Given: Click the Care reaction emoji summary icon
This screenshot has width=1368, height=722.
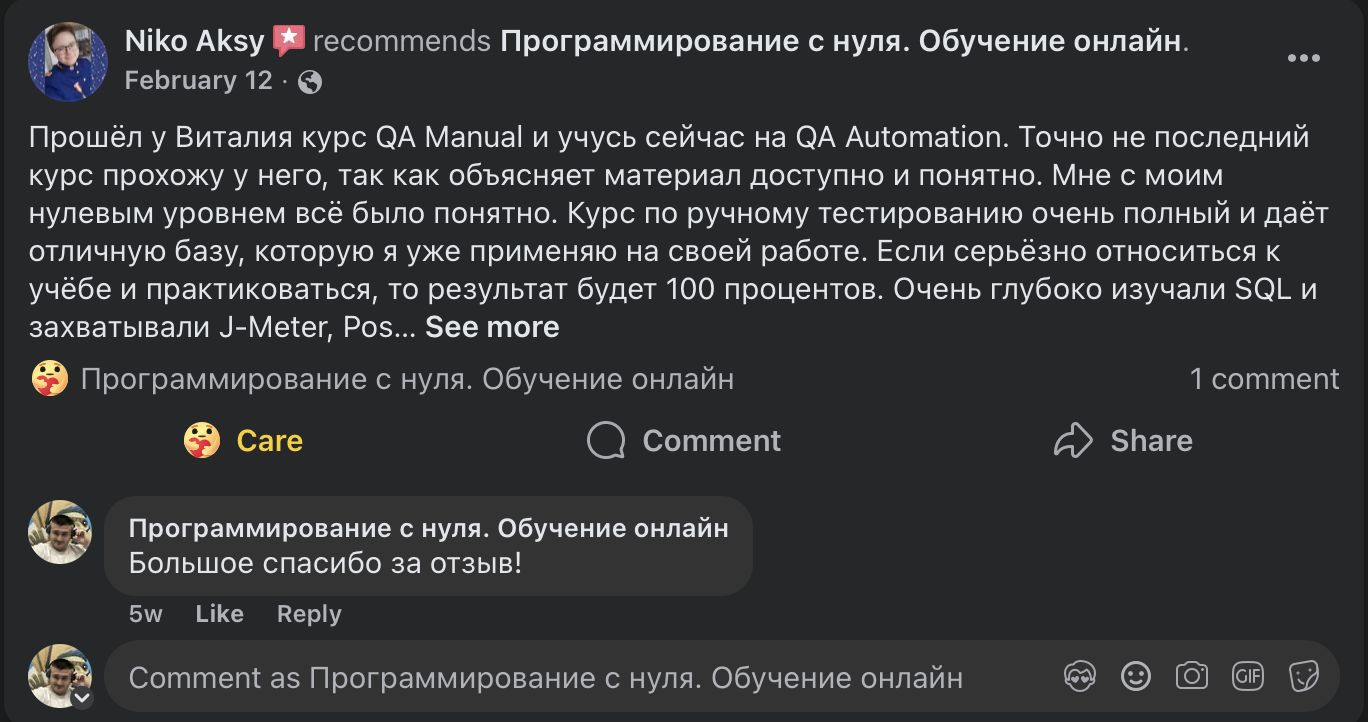Looking at the screenshot, I should (50, 379).
